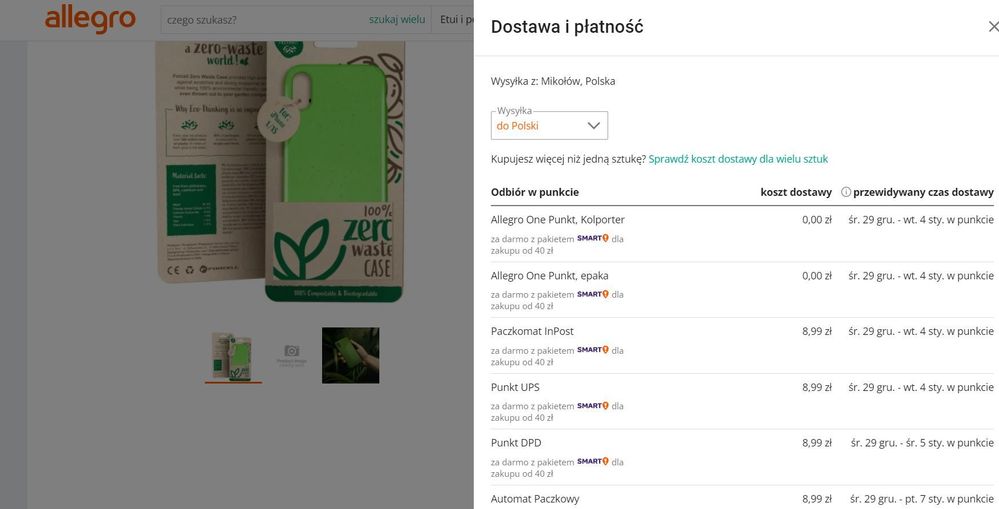Select first thumbnail of packaged green case
Screen dimensions: 999x509
[x=233, y=354]
